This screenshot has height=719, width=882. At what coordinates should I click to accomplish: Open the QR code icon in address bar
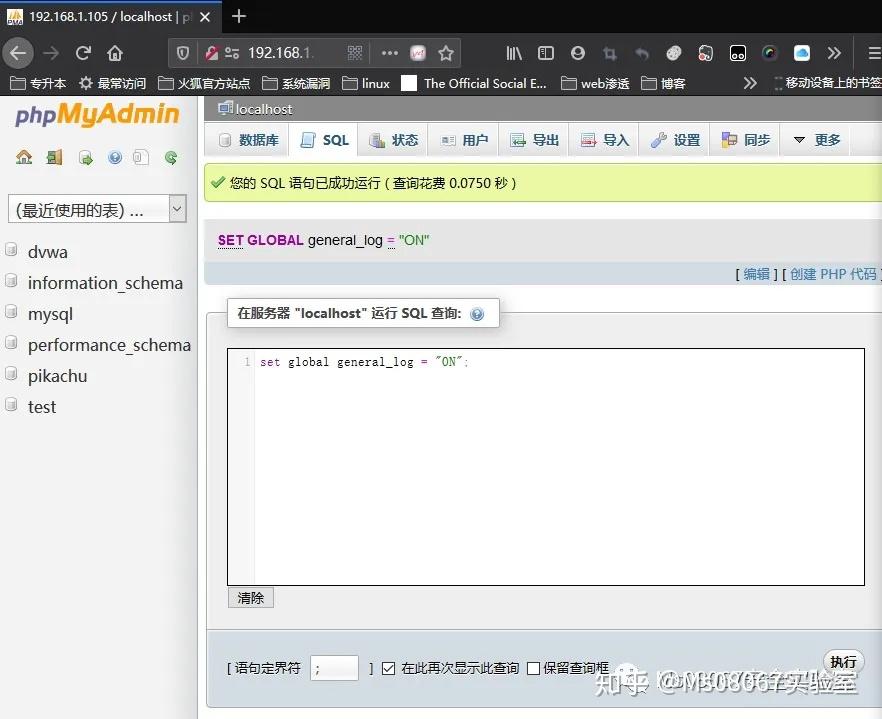(355, 53)
